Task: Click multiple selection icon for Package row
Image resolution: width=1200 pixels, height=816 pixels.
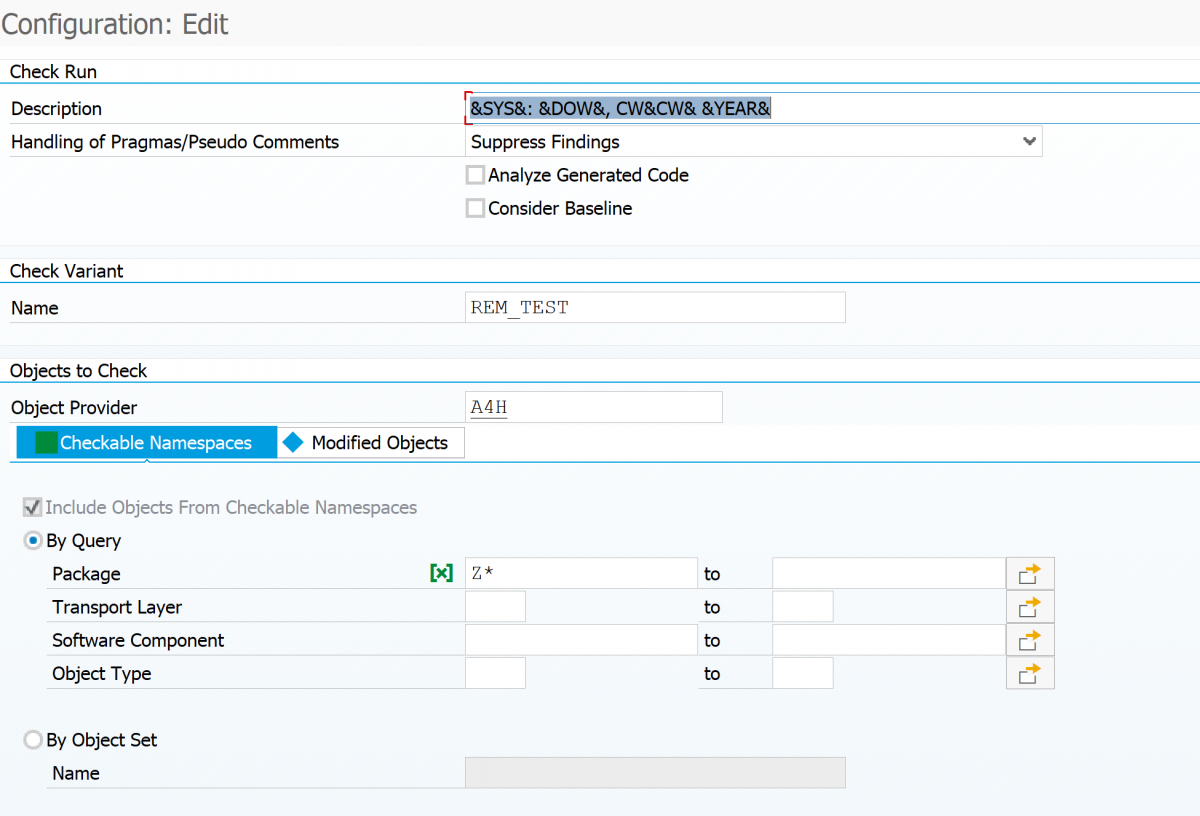Action: click(x=1030, y=574)
